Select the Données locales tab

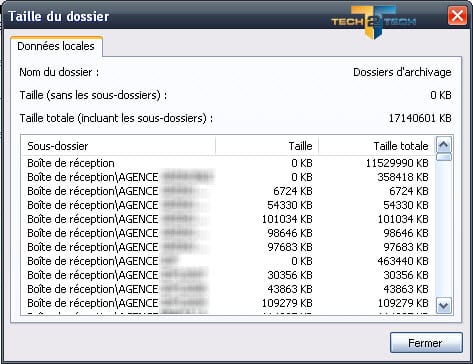(x=56, y=46)
